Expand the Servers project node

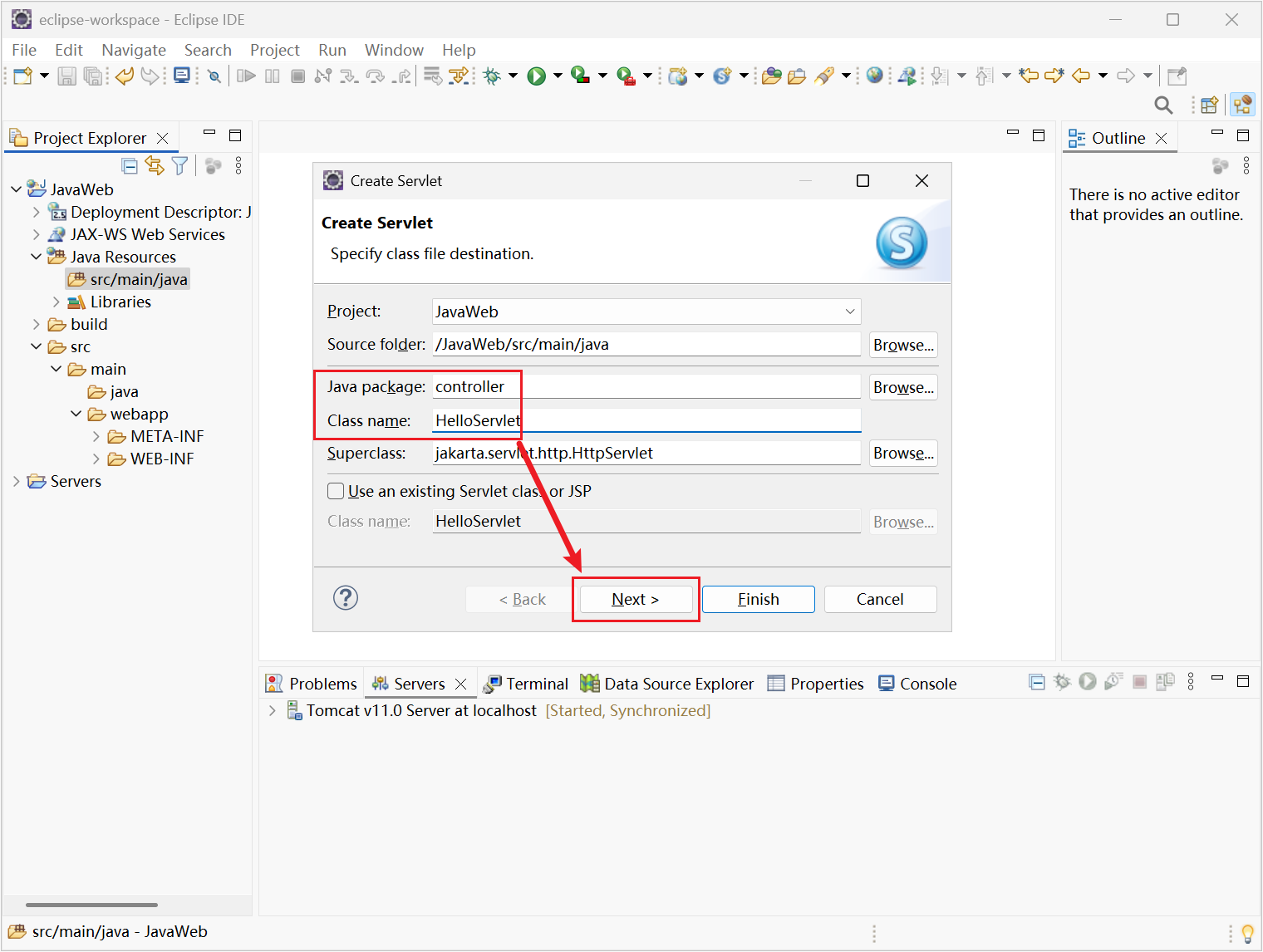(x=16, y=482)
